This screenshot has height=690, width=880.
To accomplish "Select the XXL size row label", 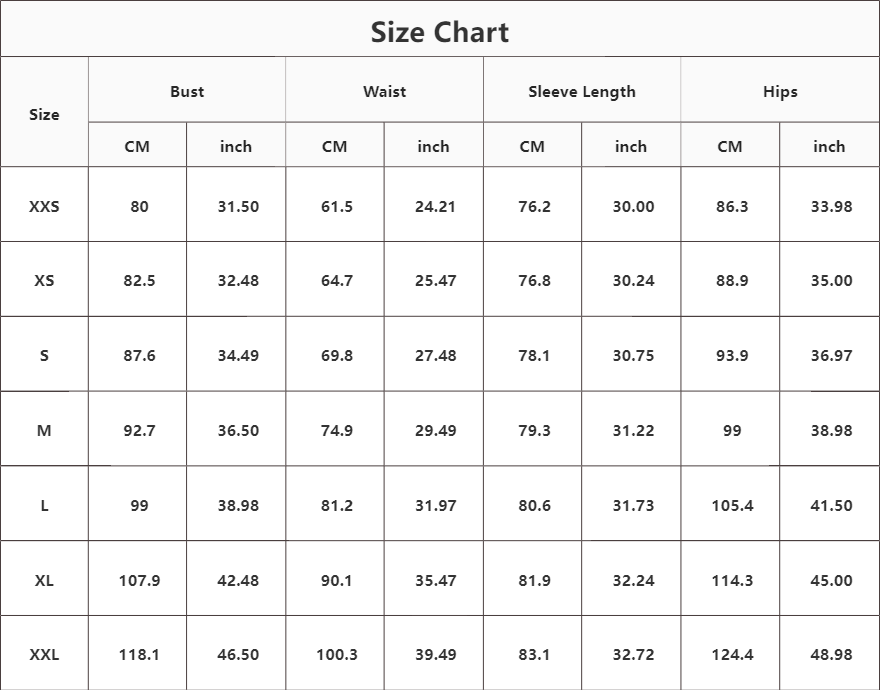I will [x=44, y=655].
